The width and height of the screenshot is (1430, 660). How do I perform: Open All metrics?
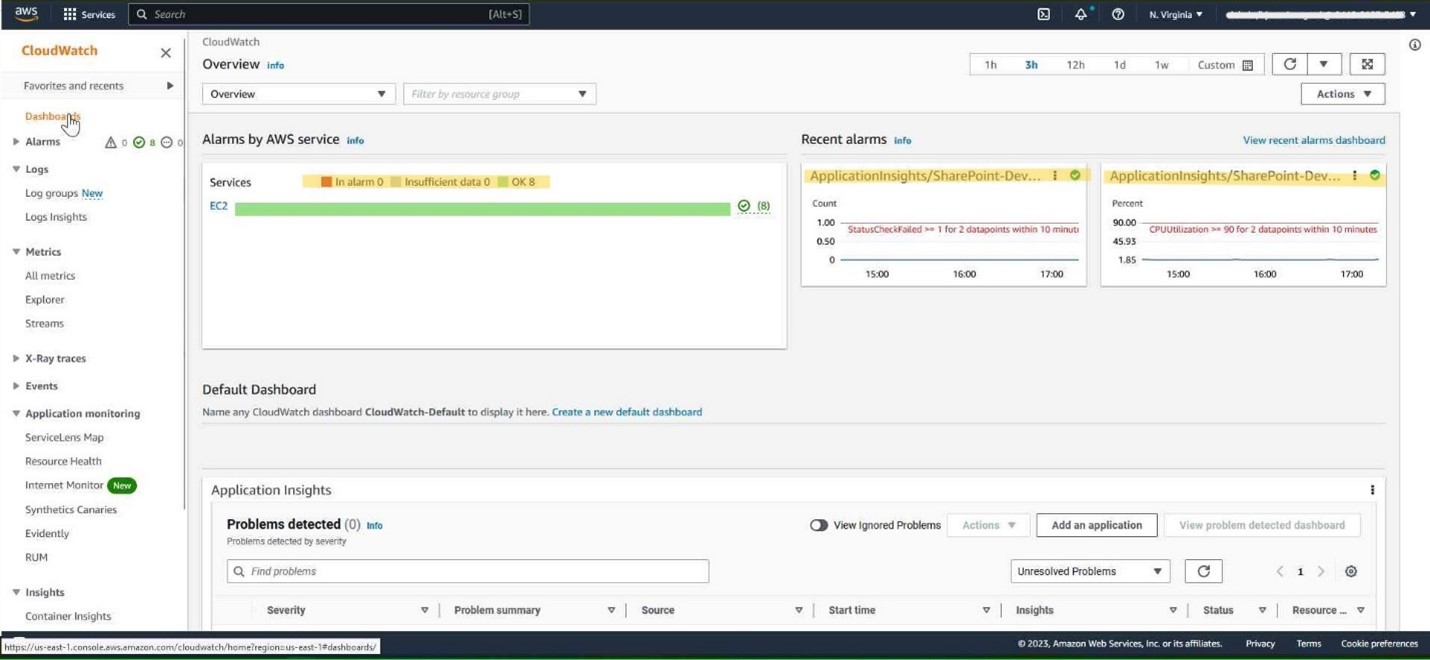coord(50,276)
